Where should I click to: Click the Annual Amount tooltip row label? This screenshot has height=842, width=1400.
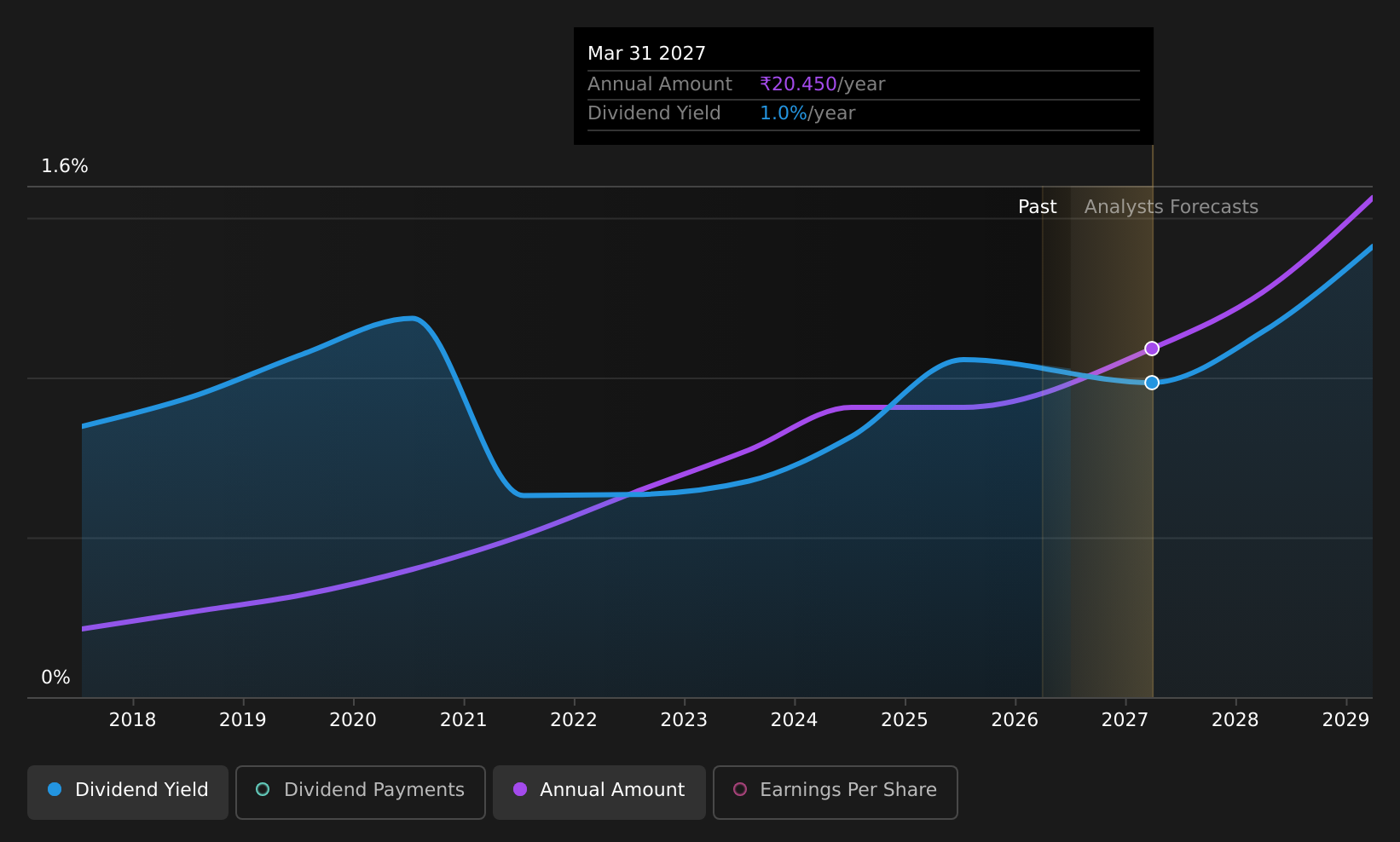point(660,84)
